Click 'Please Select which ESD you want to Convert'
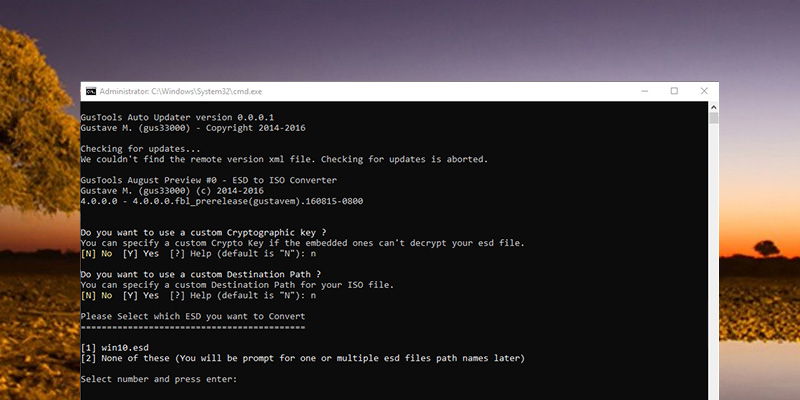This screenshot has height=400, width=800. 193,316
